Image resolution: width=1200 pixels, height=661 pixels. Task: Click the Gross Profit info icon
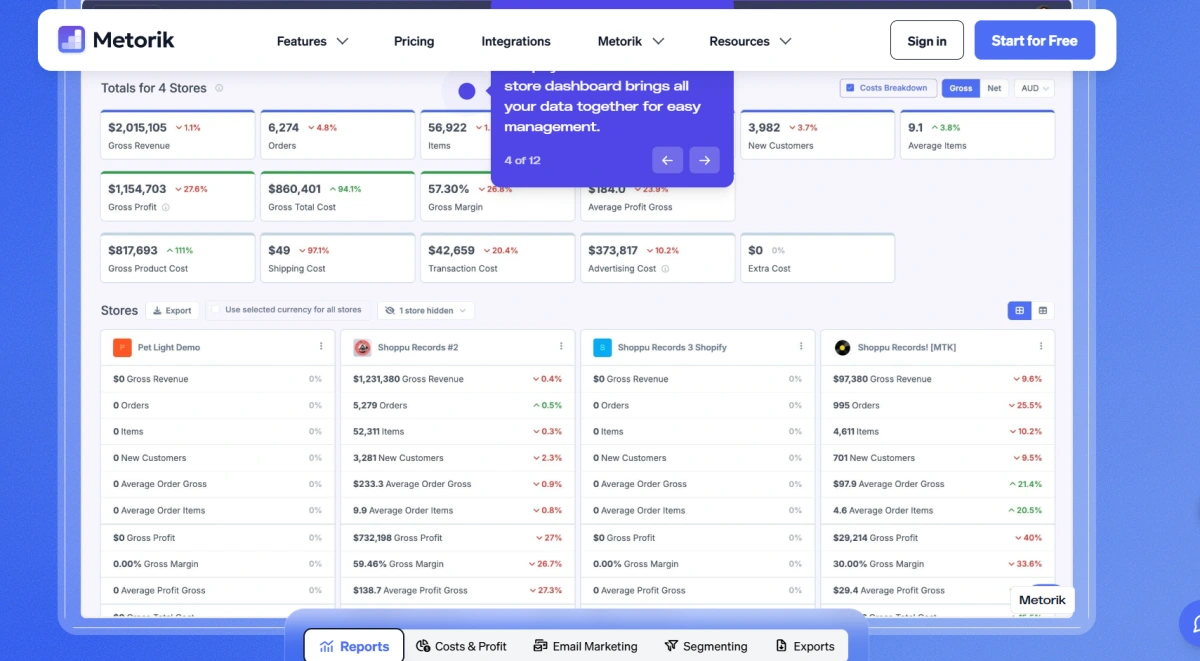coord(165,207)
